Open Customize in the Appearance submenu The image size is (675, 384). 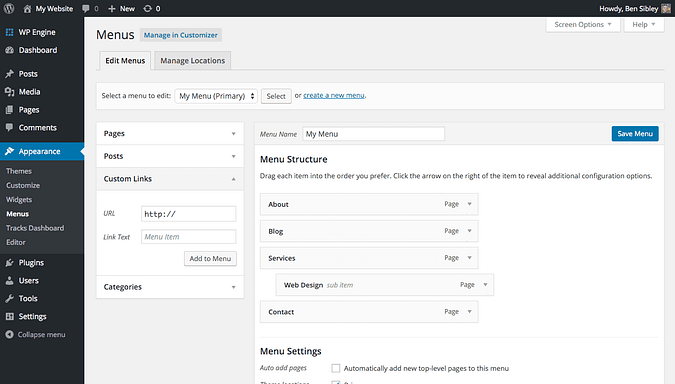pyautogui.click(x=23, y=185)
